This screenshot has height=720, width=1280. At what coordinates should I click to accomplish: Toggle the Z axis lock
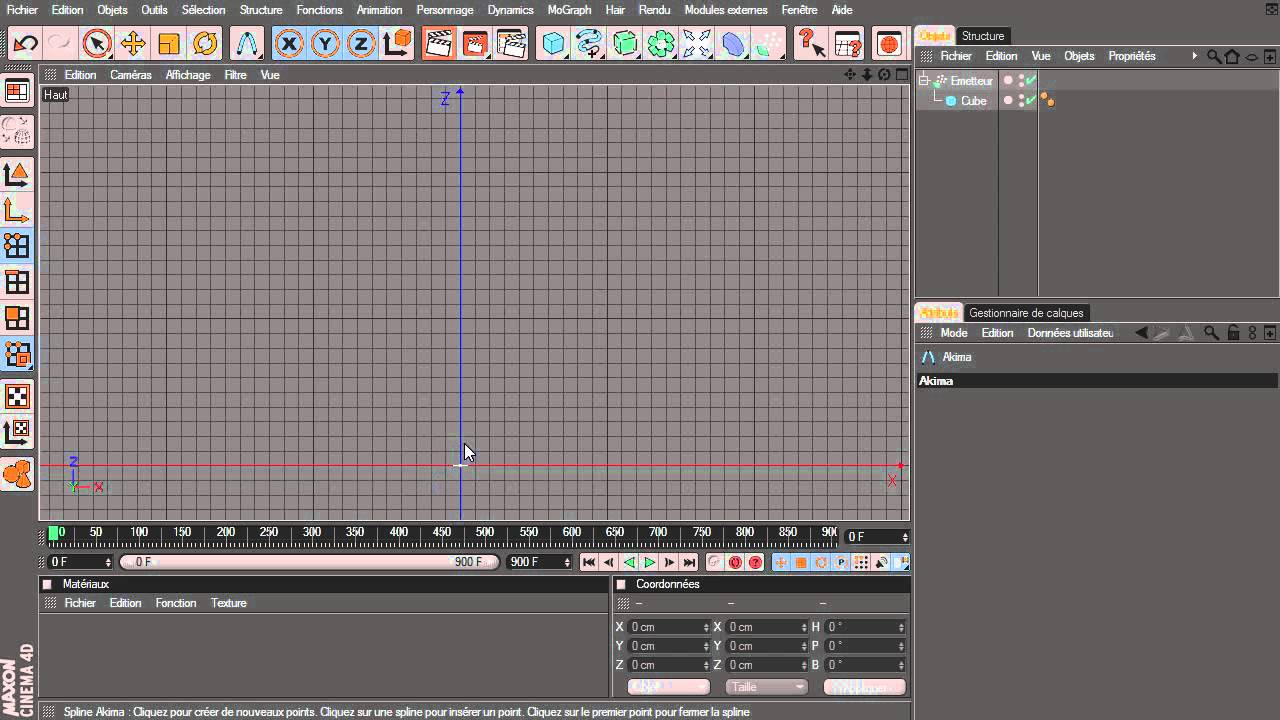[361, 44]
